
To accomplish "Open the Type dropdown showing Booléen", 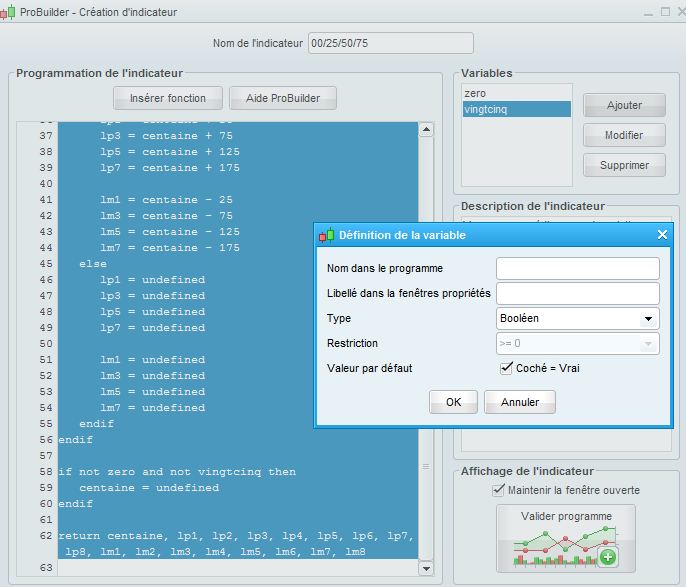I will click(578, 318).
